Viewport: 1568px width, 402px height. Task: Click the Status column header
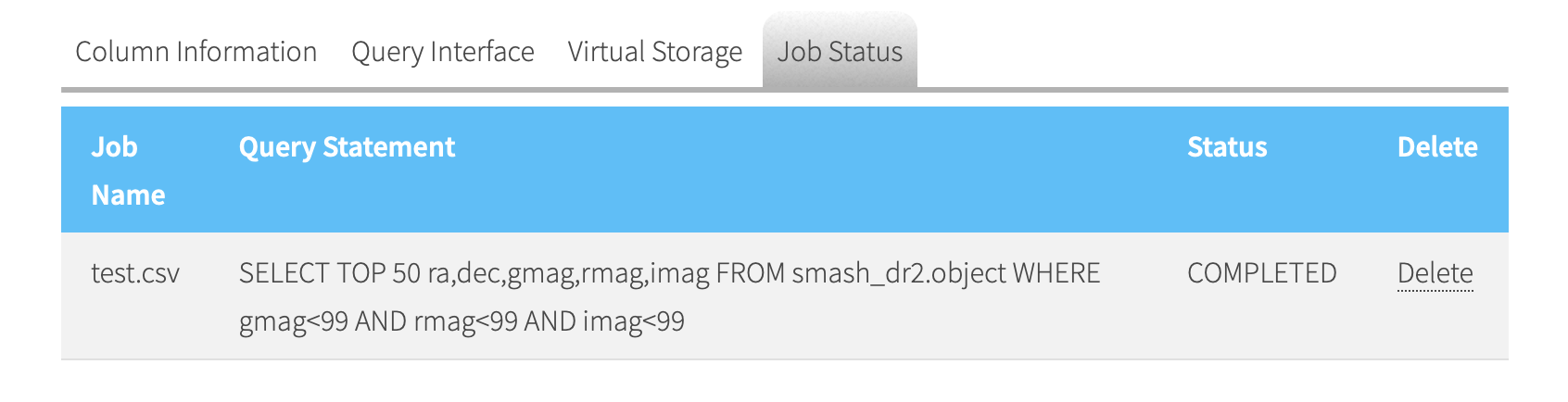pyautogui.click(x=1227, y=147)
